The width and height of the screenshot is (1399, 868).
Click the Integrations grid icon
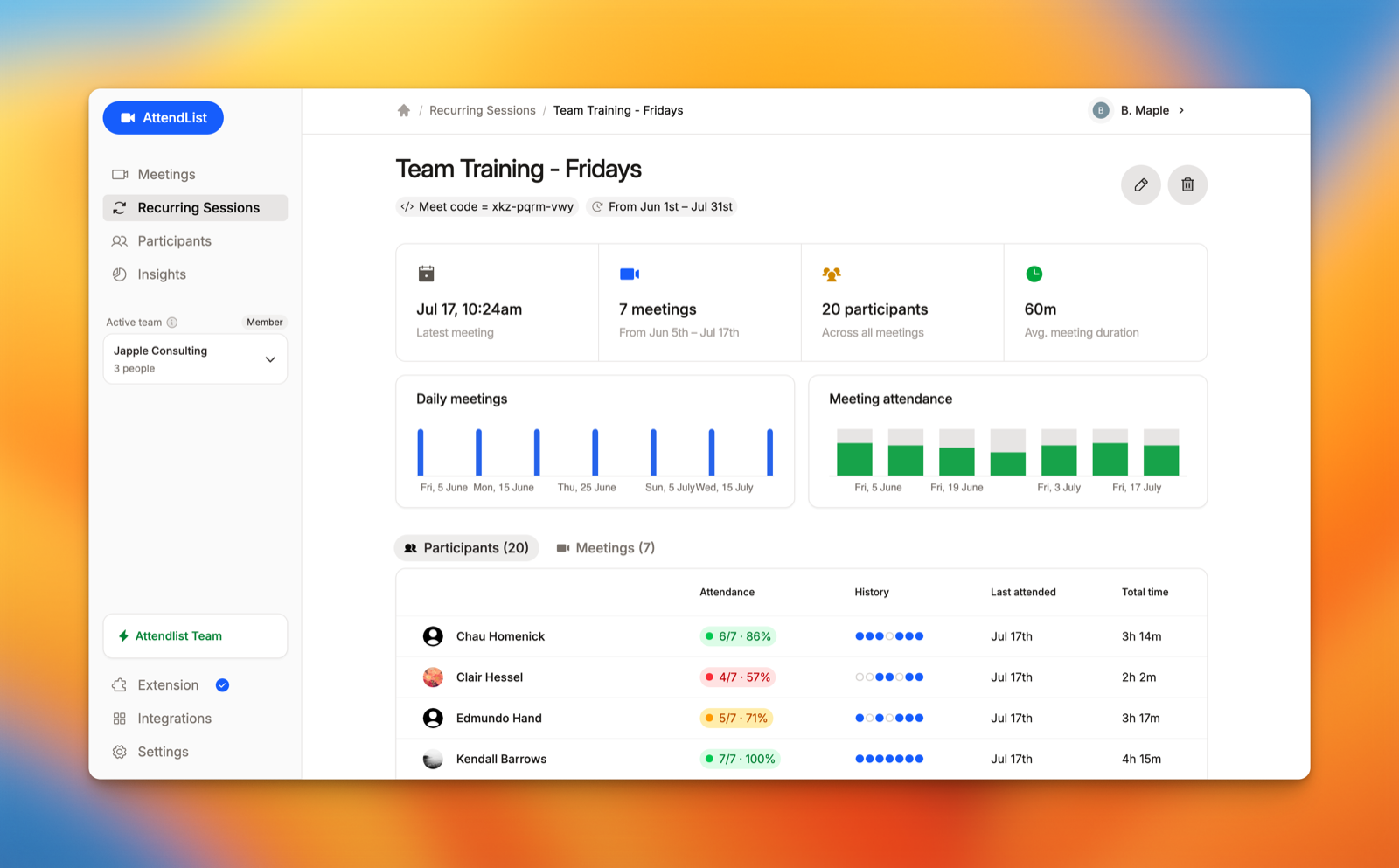tap(120, 719)
